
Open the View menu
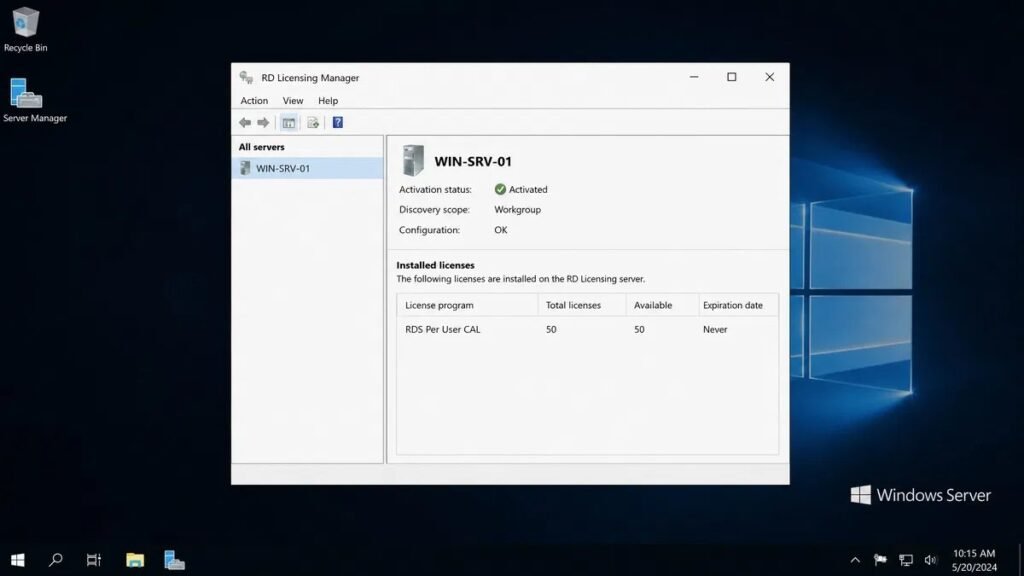point(293,101)
